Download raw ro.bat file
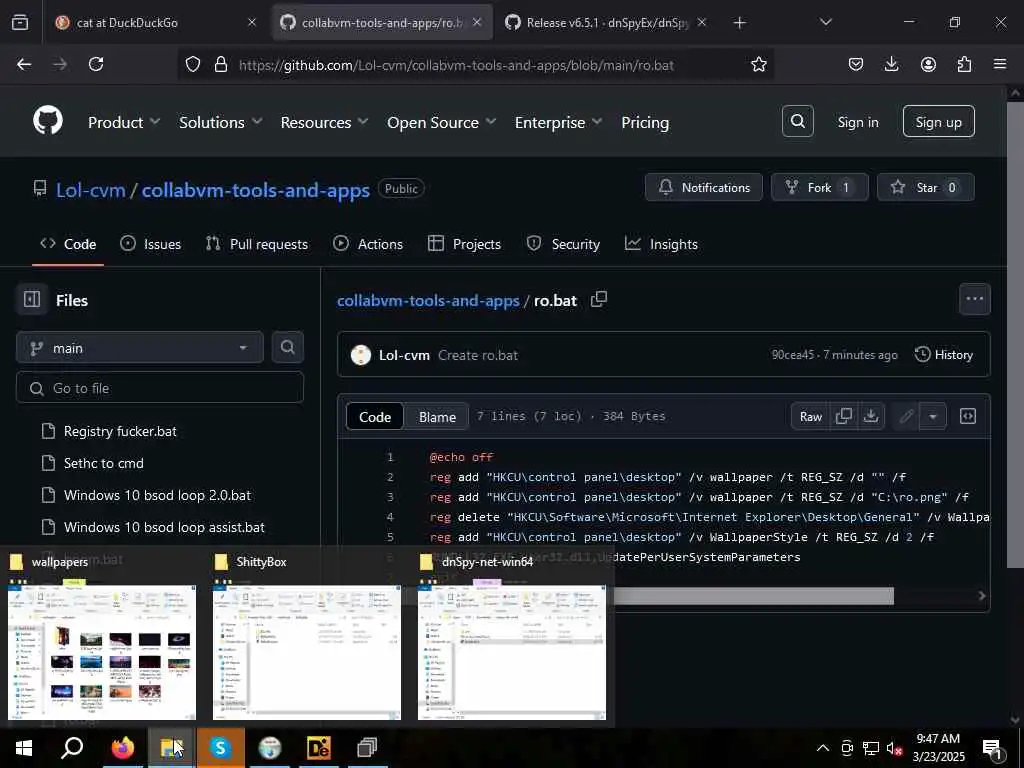 click(x=871, y=416)
